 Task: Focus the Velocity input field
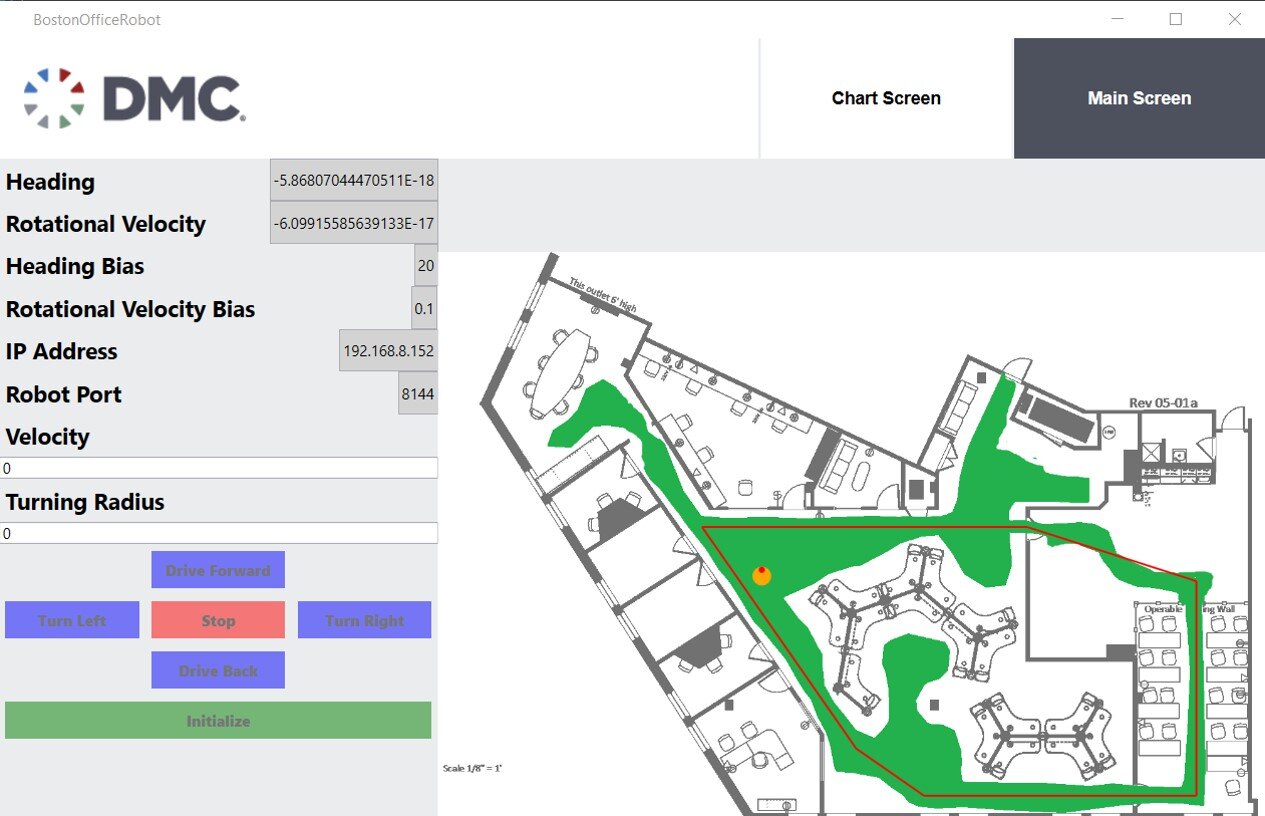coord(218,468)
